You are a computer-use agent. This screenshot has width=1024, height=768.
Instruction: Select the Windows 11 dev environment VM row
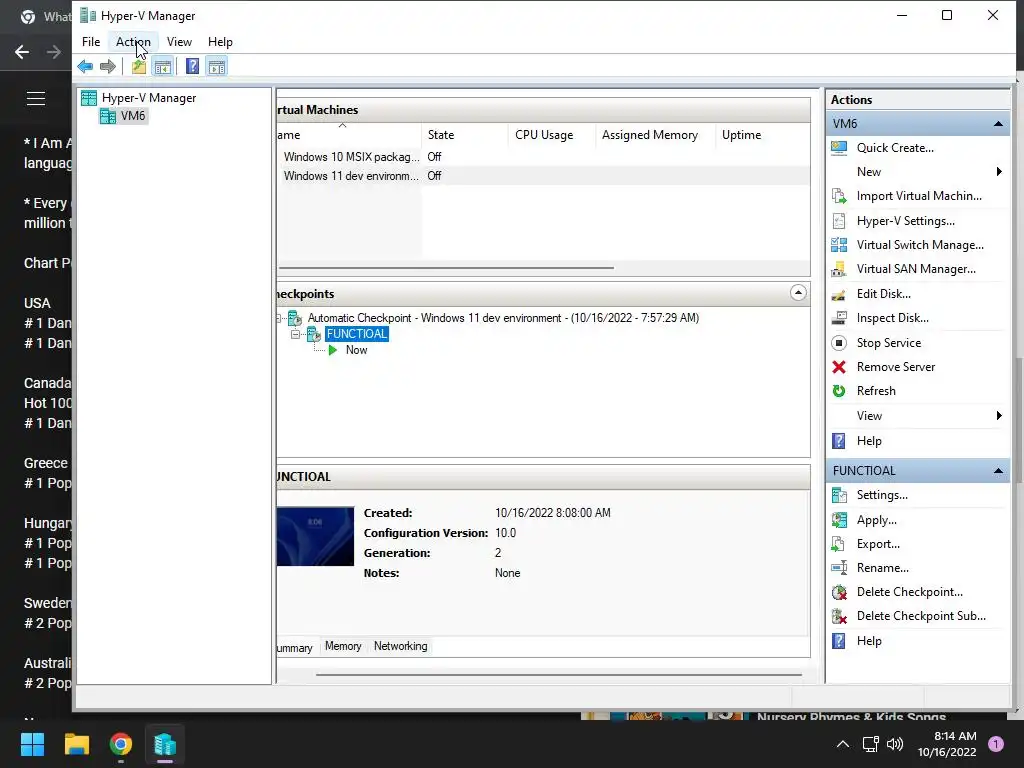tap(543, 176)
